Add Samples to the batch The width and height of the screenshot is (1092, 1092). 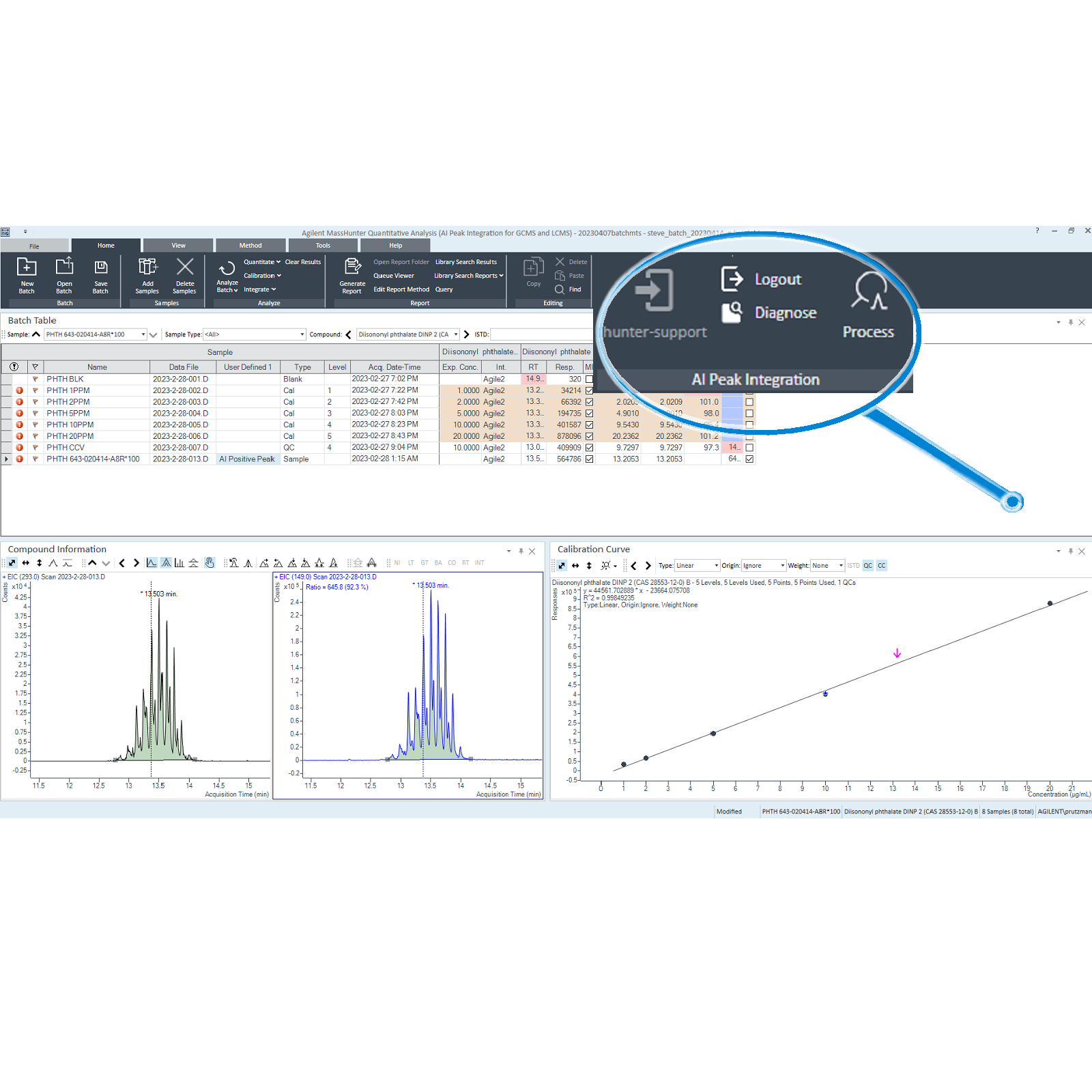pos(147,275)
